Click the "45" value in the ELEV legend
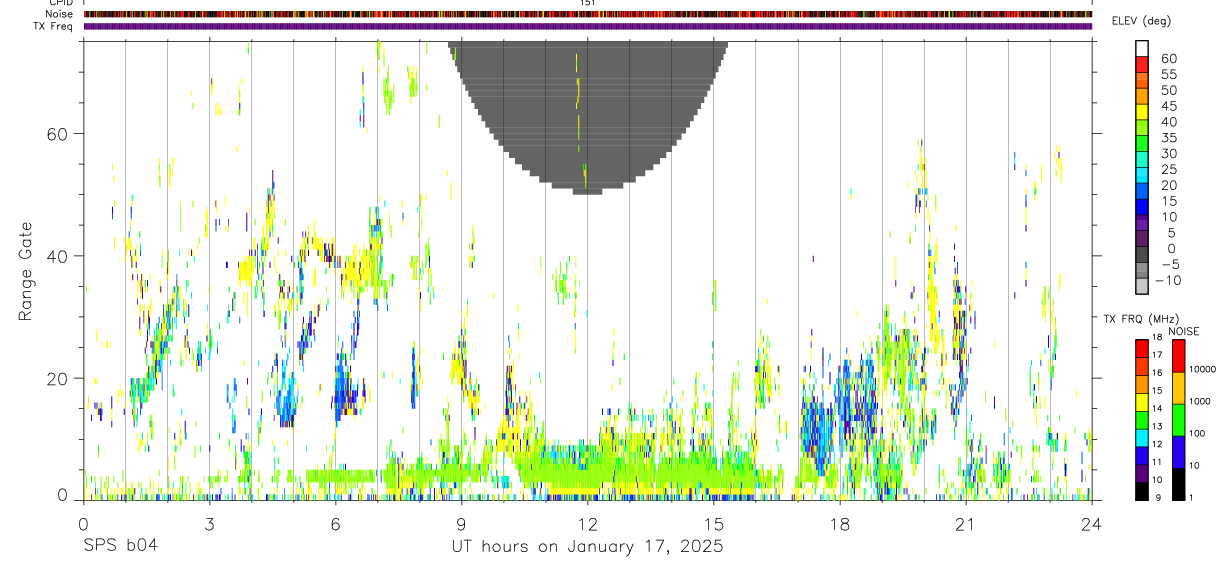This screenshot has width=1228, height=567. 1168,106
